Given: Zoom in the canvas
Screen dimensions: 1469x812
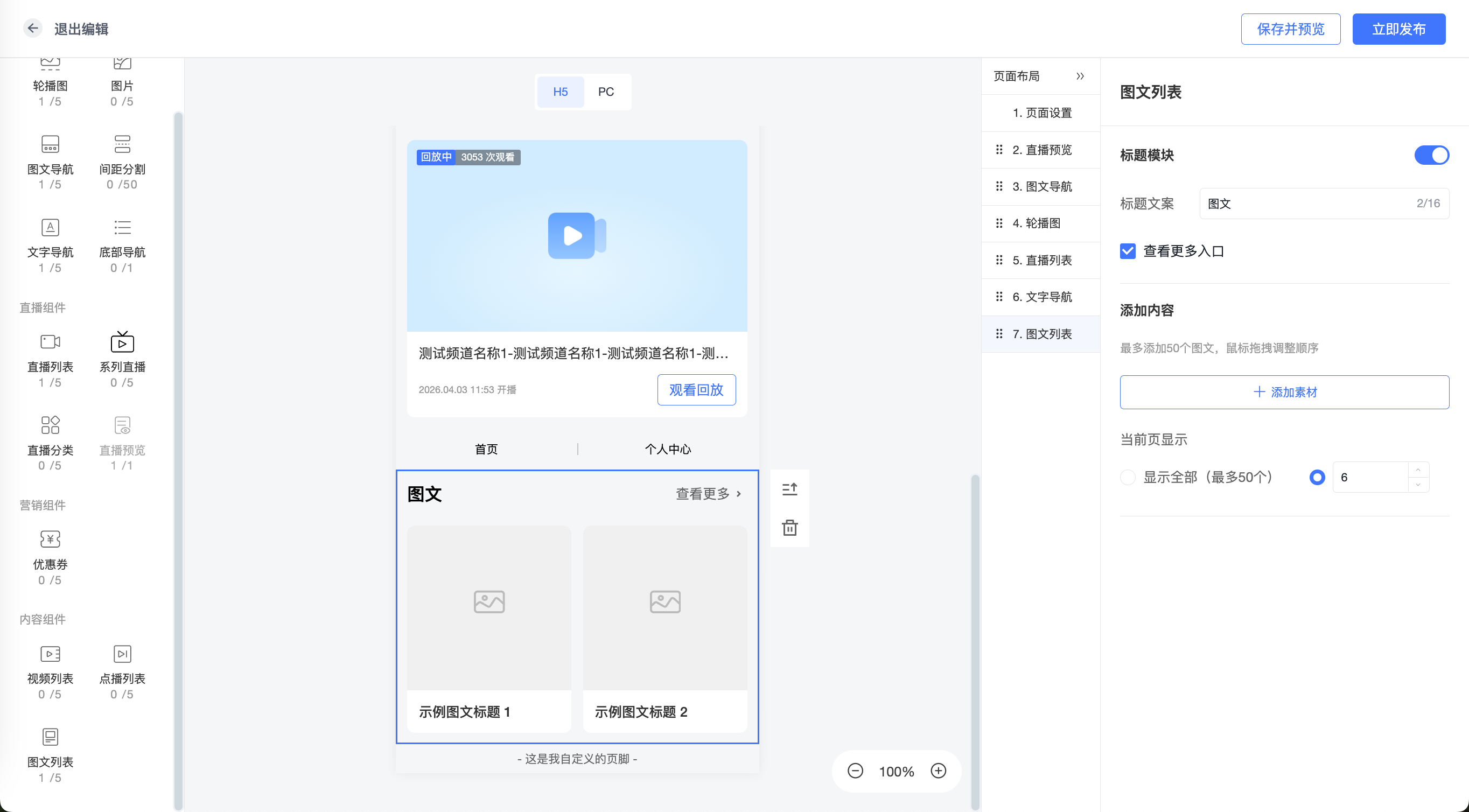Looking at the screenshot, I should click(x=939, y=771).
